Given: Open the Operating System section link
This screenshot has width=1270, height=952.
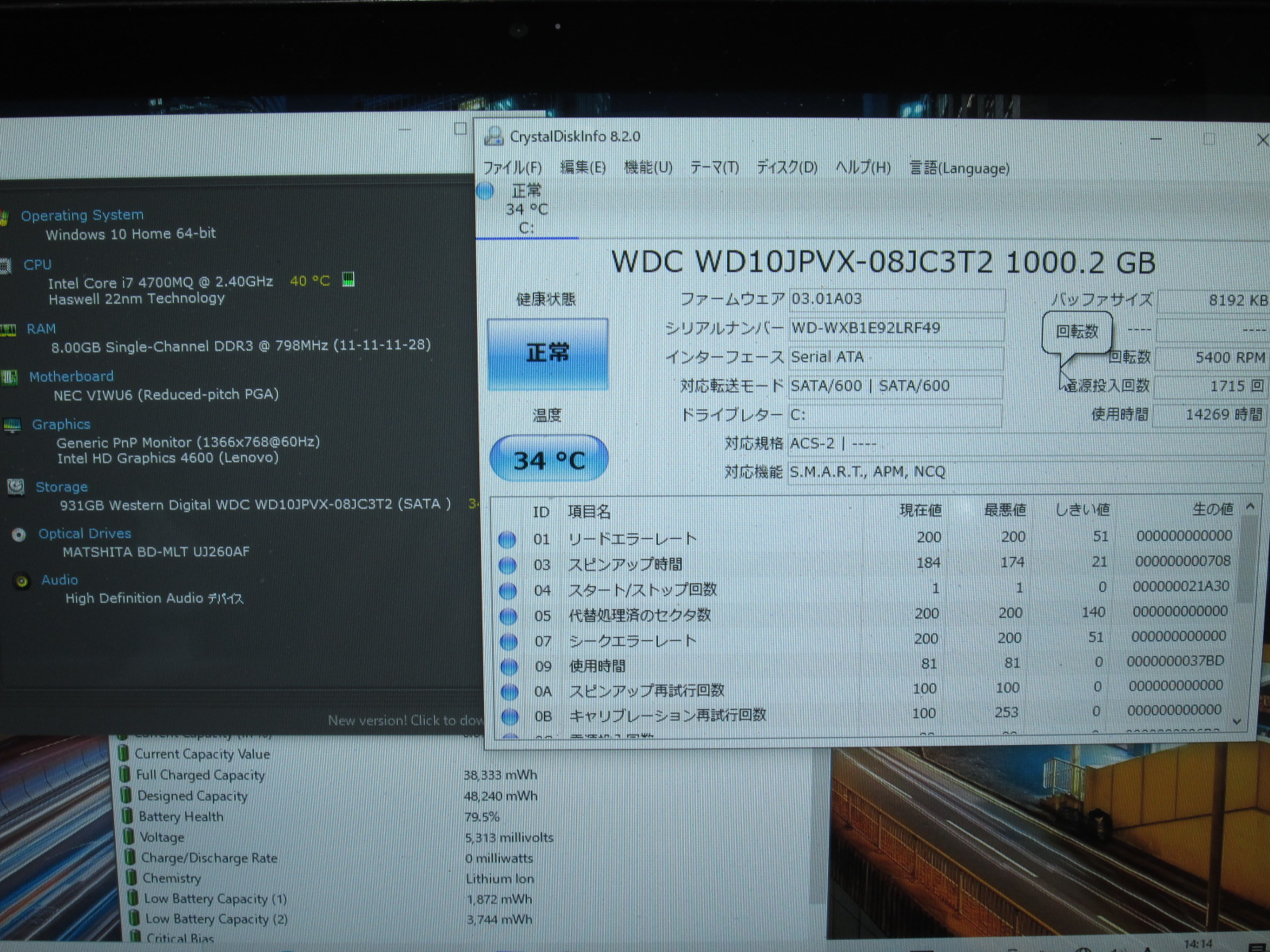Looking at the screenshot, I should point(82,215).
